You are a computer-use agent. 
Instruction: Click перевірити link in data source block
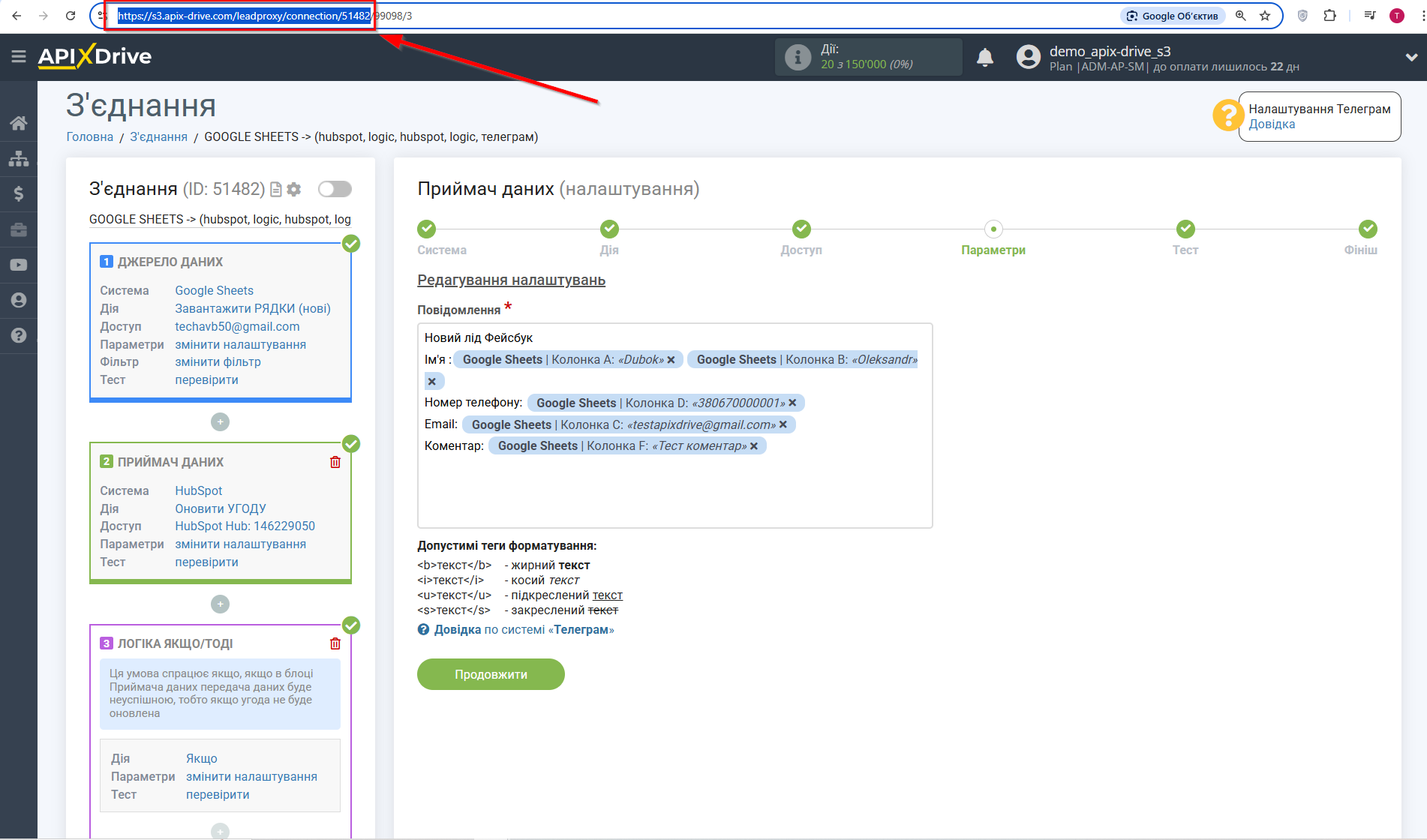click(x=206, y=379)
